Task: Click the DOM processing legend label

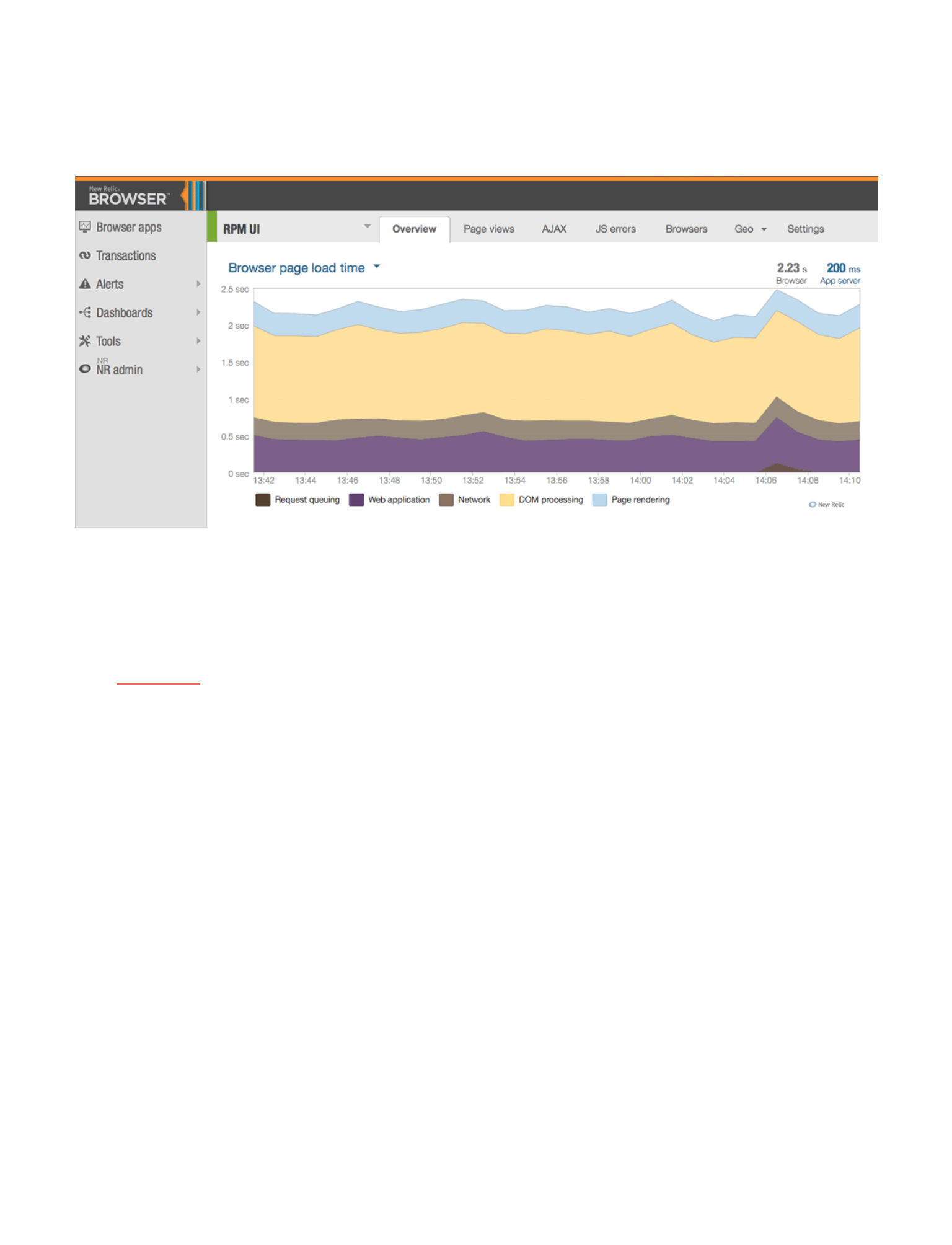Action: point(551,500)
